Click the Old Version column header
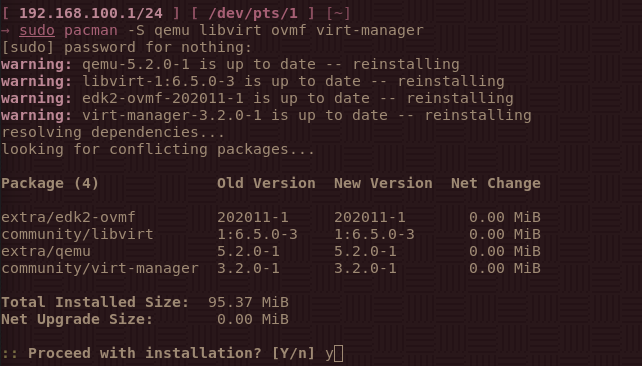This screenshot has width=642, height=366. (266, 183)
